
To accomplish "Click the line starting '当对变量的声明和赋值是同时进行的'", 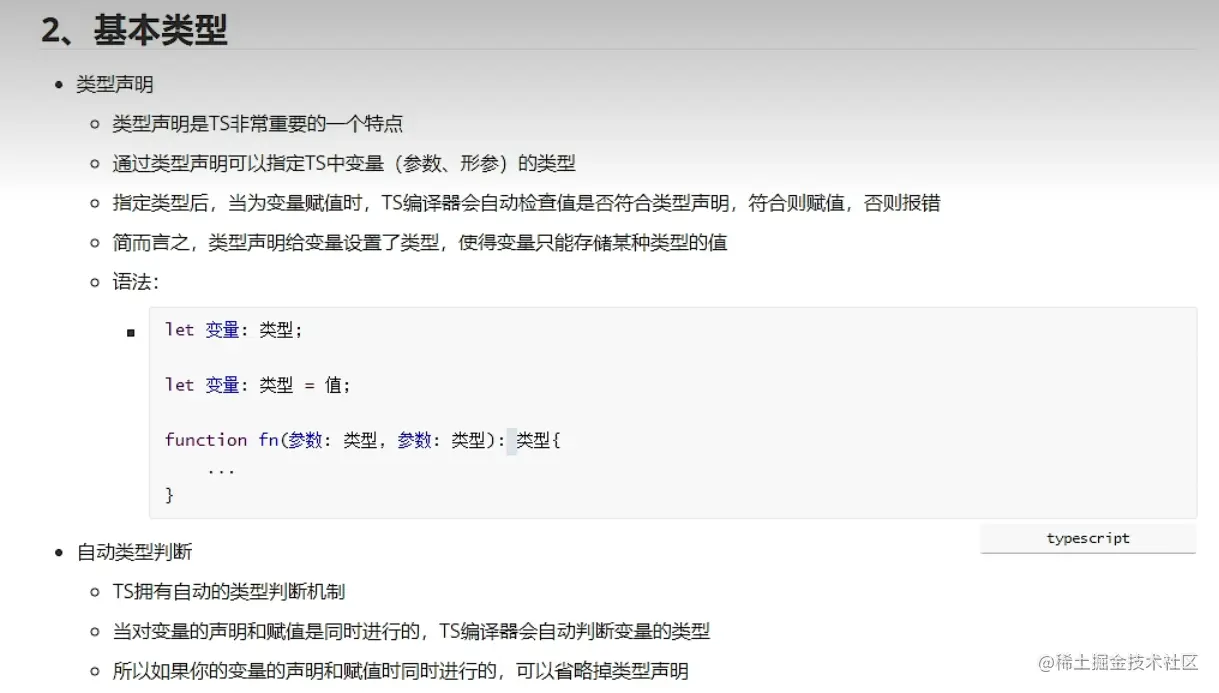I will point(411,631).
